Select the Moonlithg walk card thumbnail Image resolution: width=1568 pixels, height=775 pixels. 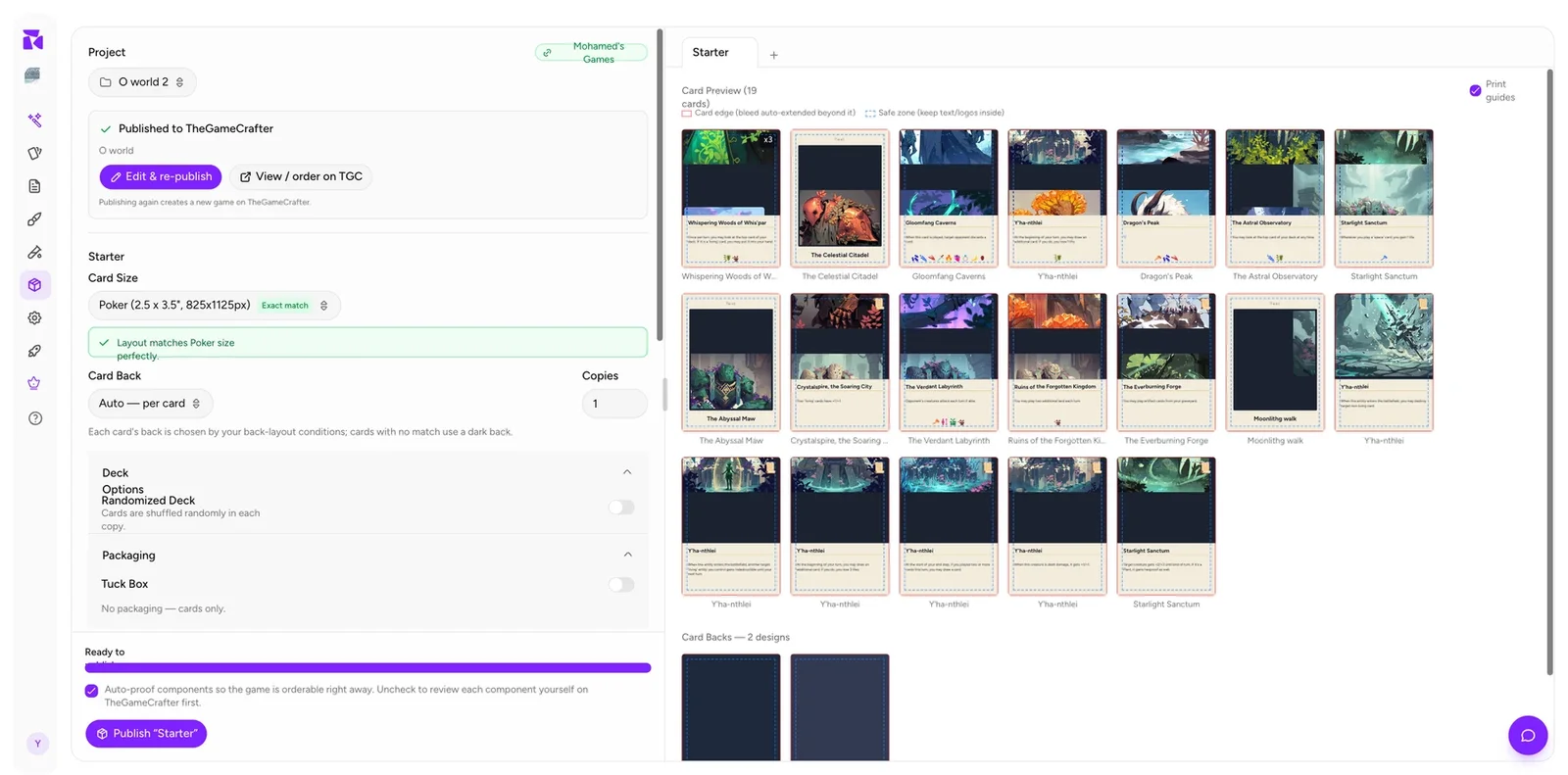(x=1275, y=363)
